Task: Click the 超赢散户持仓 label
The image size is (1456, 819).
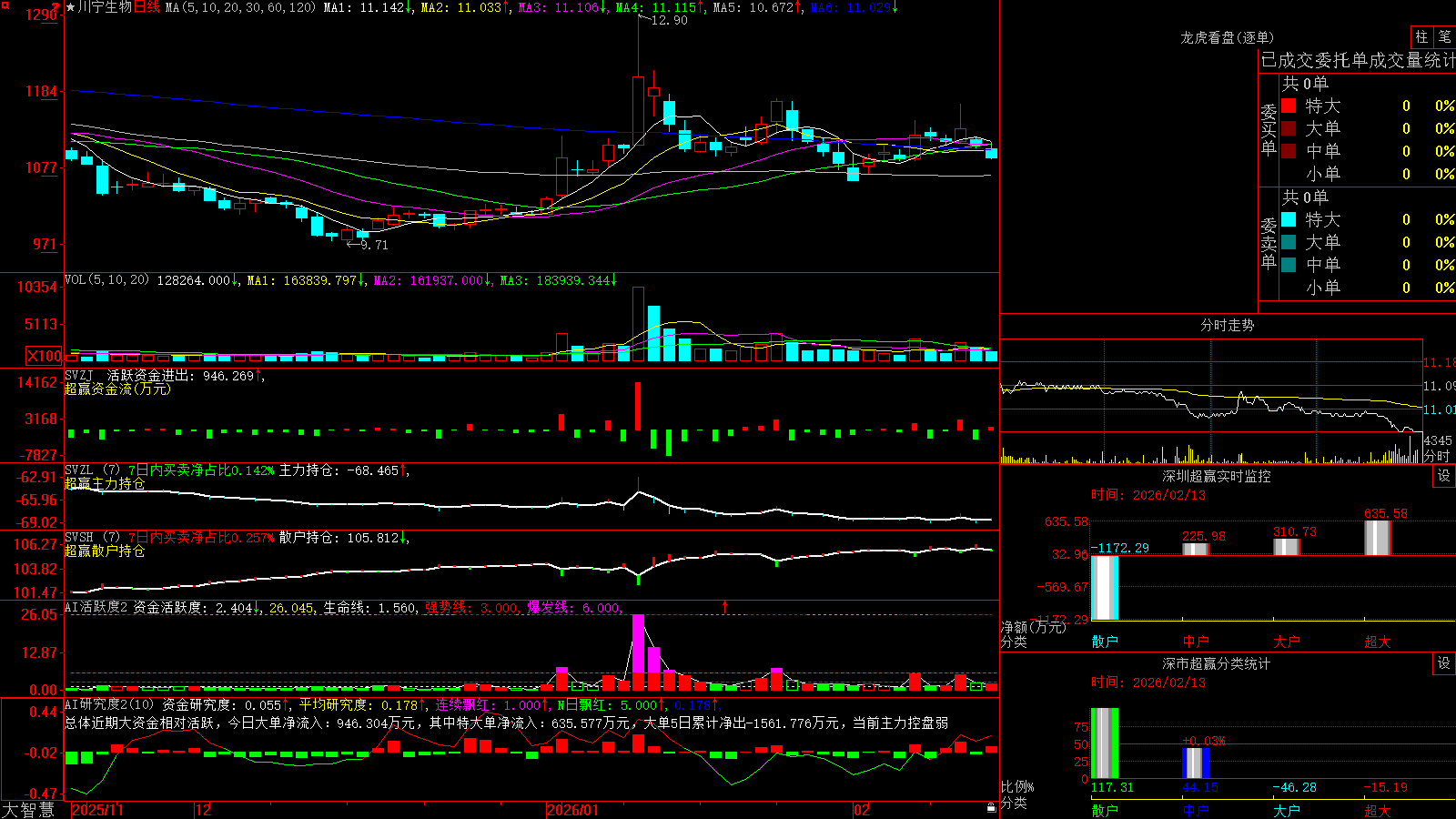Action: pyautogui.click(x=105, y=551)
